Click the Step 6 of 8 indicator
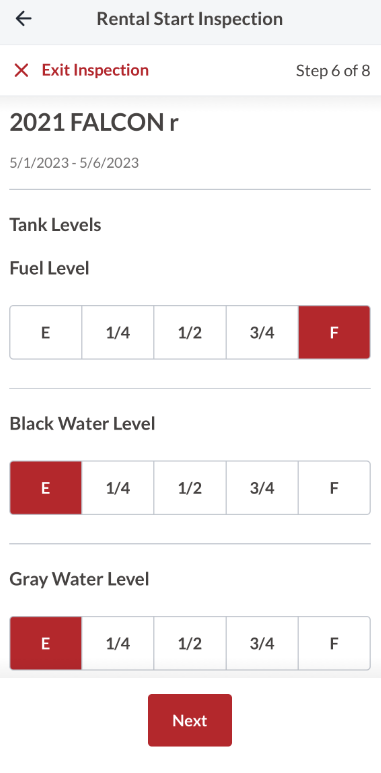381x773 pixels. point(333,70)
